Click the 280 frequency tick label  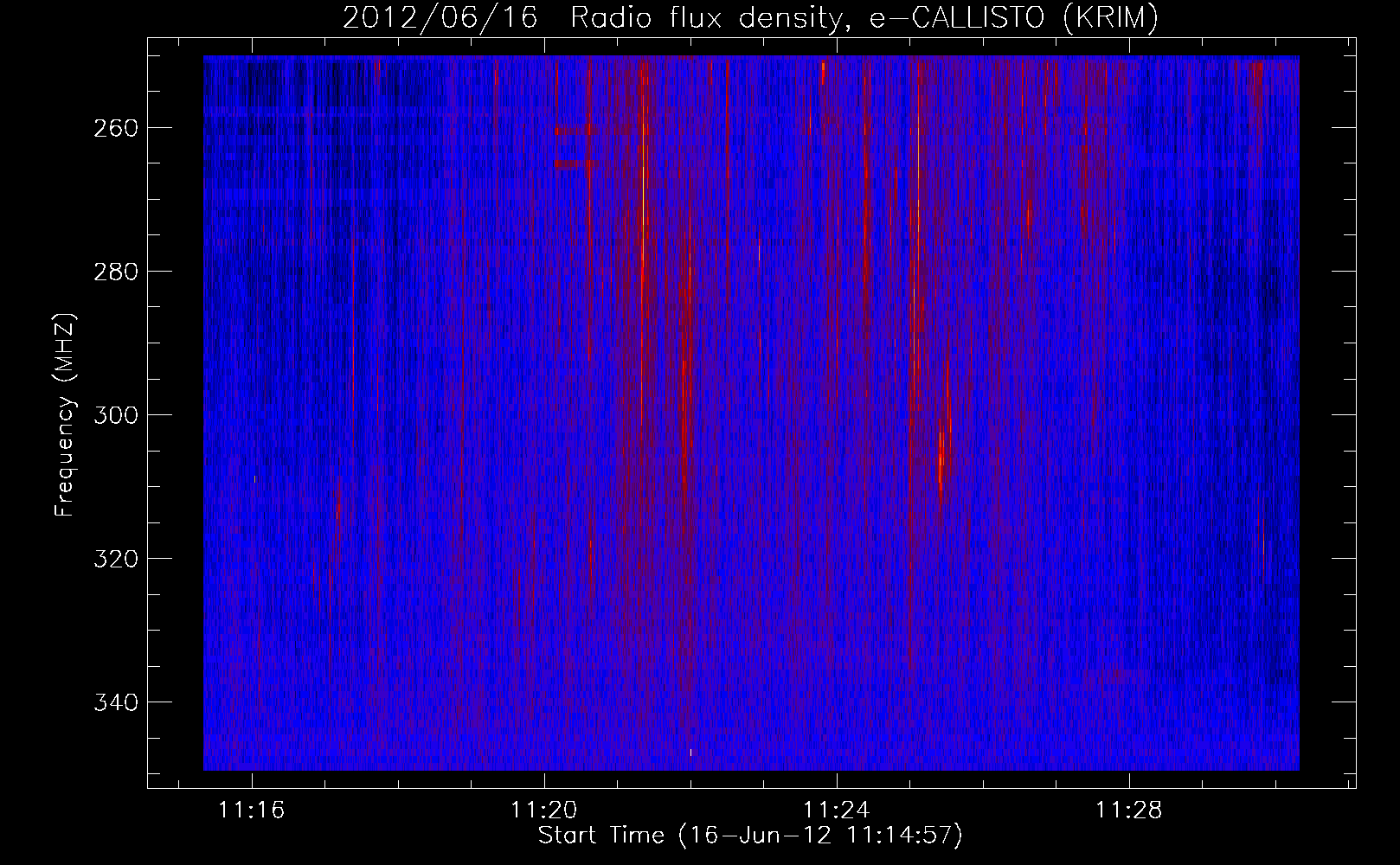pyautogui.click(x=115, y=272)
